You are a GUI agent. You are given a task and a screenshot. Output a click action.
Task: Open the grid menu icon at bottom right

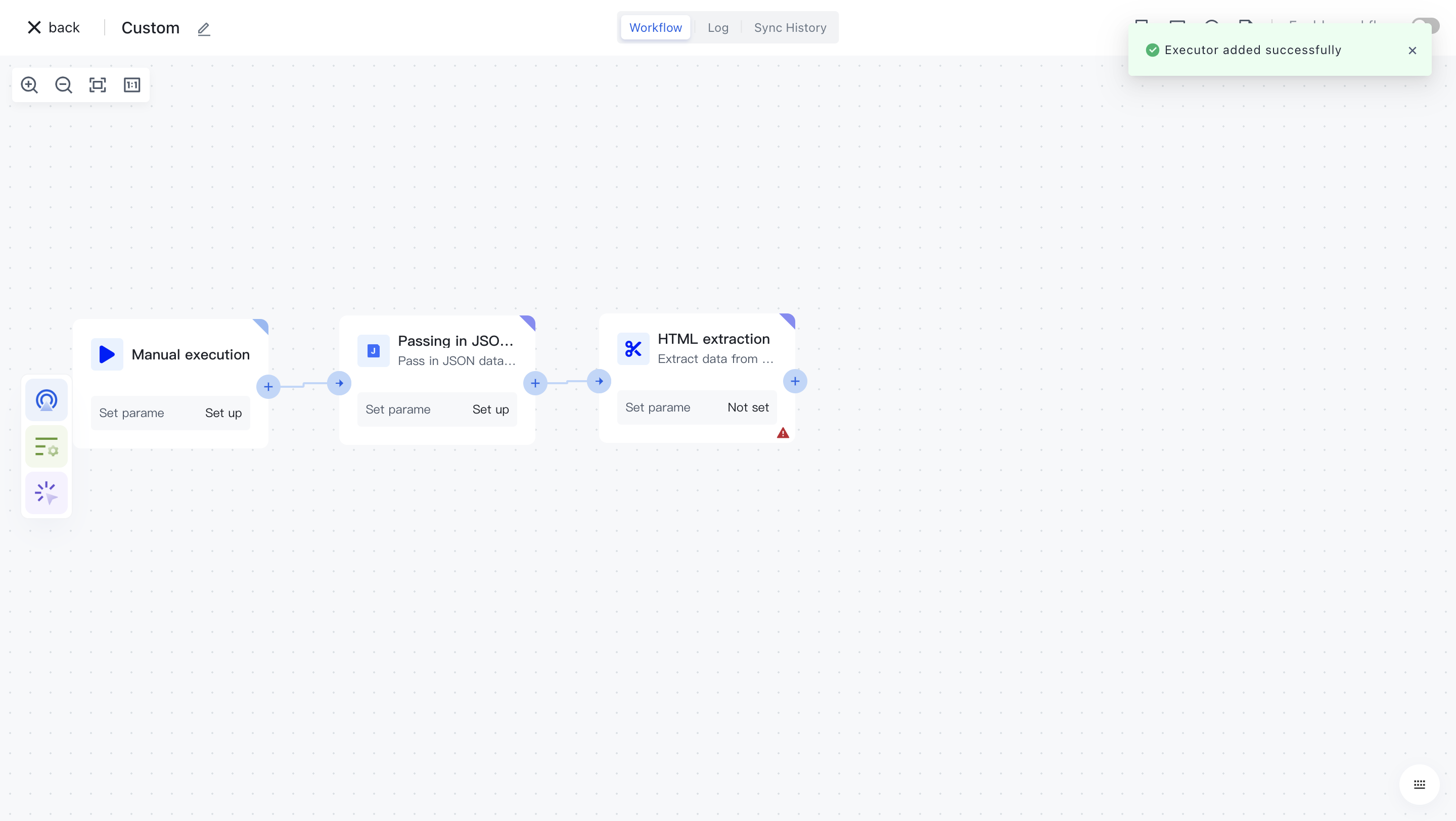coord(1419,784)
